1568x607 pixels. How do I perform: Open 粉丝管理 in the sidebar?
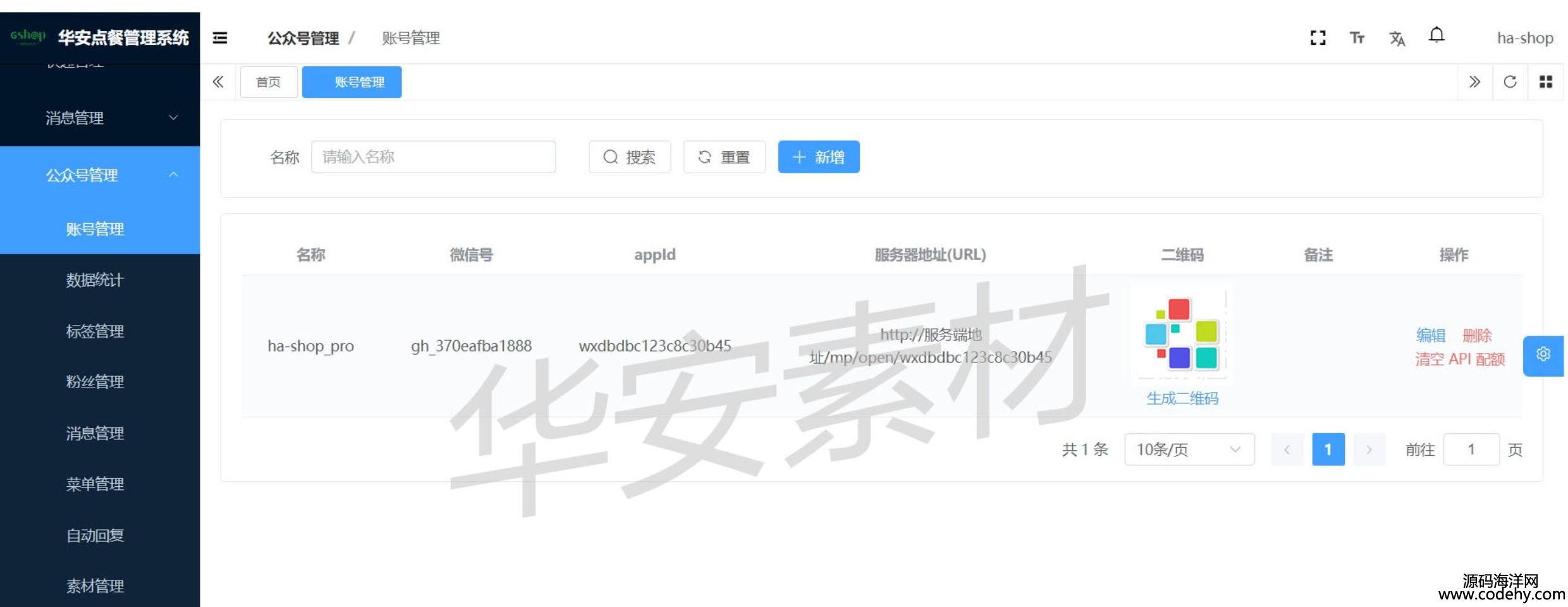[x=100, y=382]
